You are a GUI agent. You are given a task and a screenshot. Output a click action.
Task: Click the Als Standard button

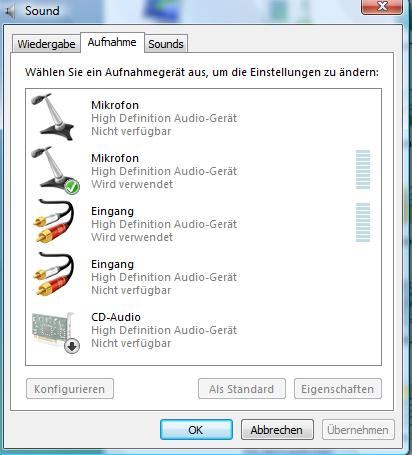(x=242, y=389)
